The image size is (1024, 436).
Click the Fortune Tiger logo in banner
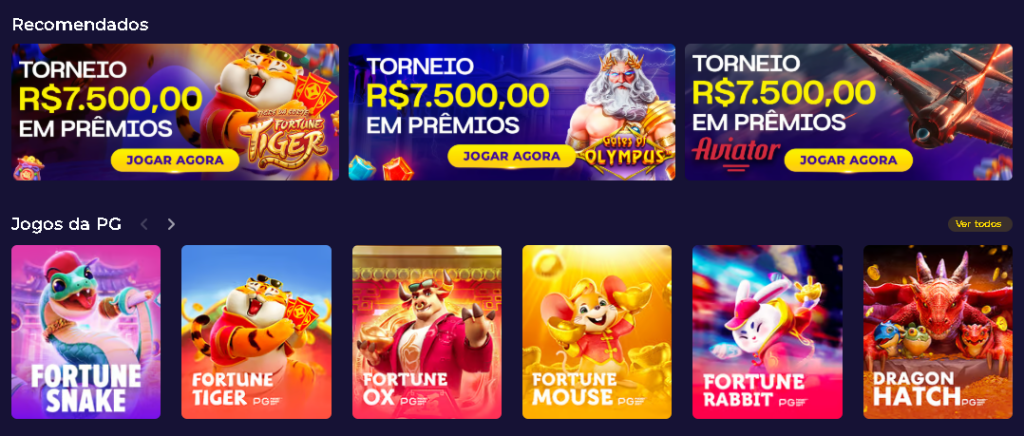283,139
